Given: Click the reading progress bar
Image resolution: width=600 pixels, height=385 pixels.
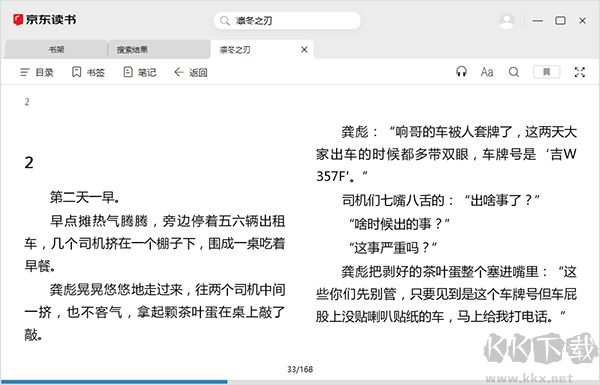Looking at the screenshot, I should point(300,382).
